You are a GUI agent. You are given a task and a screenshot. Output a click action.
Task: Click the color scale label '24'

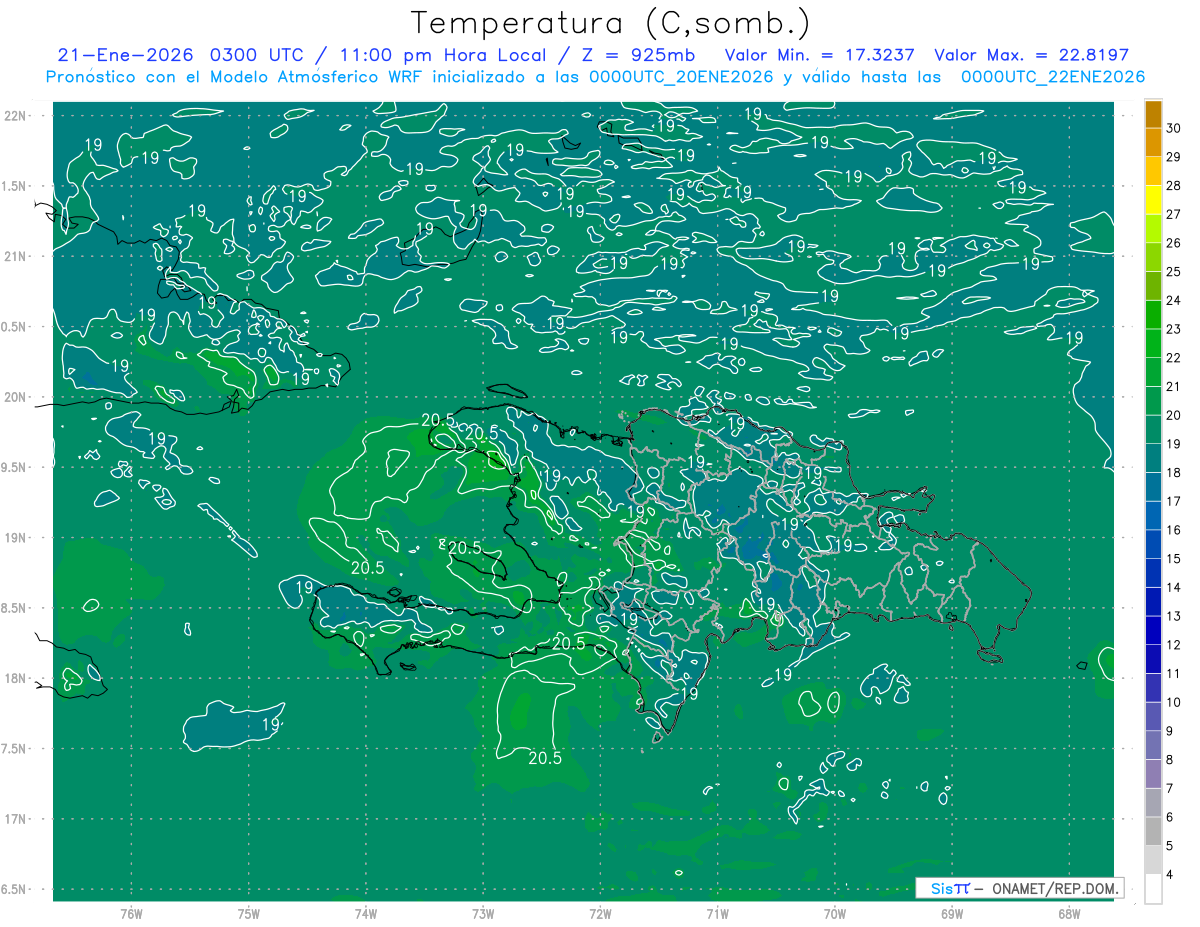click(x=1174, y=300)
